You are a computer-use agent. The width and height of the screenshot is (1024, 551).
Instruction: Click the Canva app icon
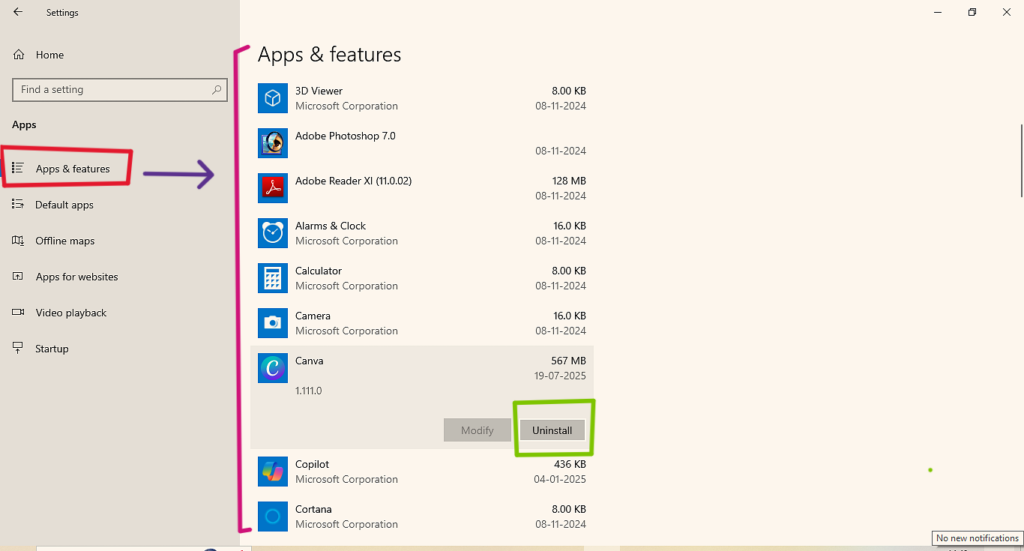[272, 368]
